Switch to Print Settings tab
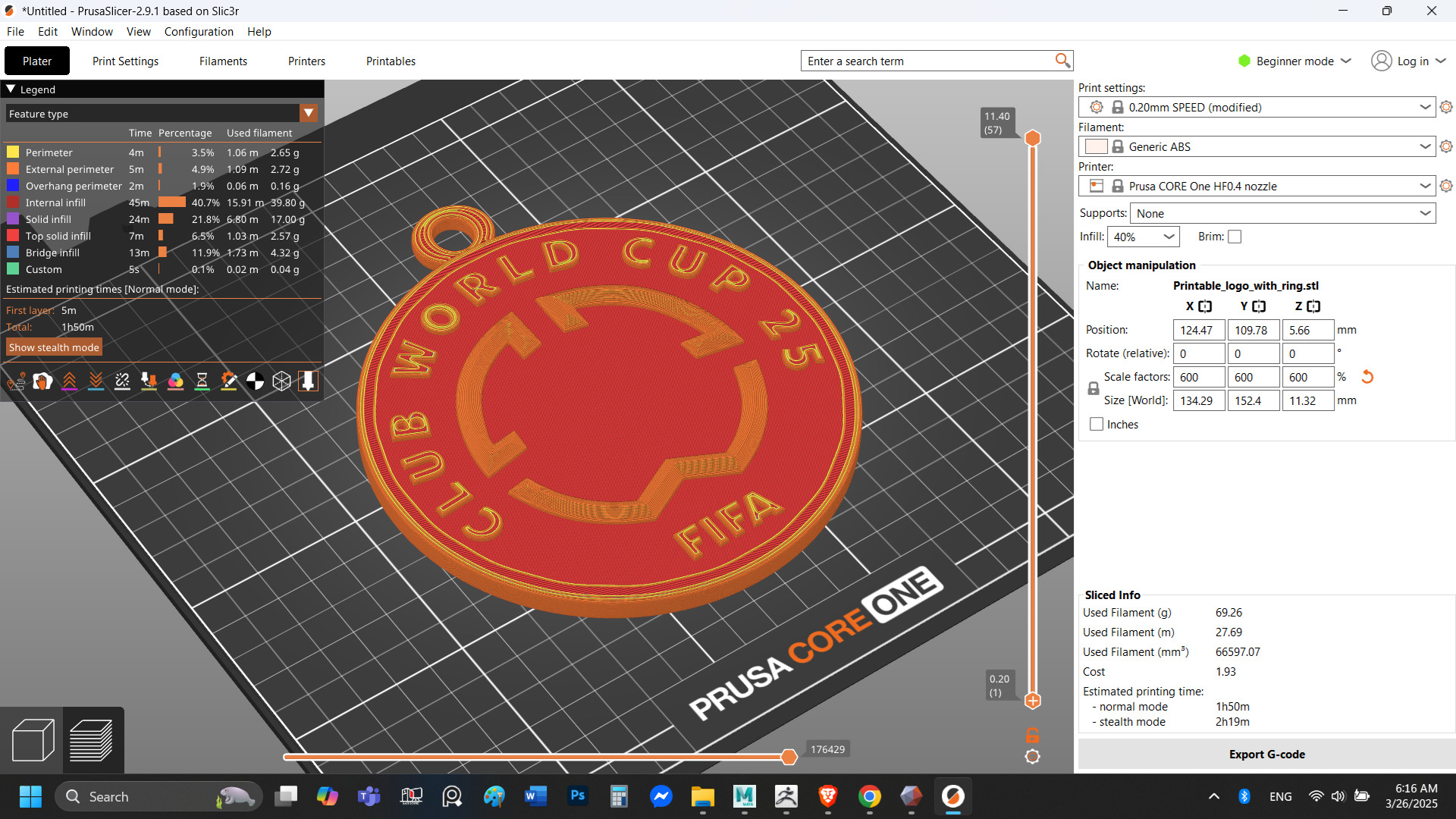The height and width of the screenshot is (819, 1456). (125, 61)
